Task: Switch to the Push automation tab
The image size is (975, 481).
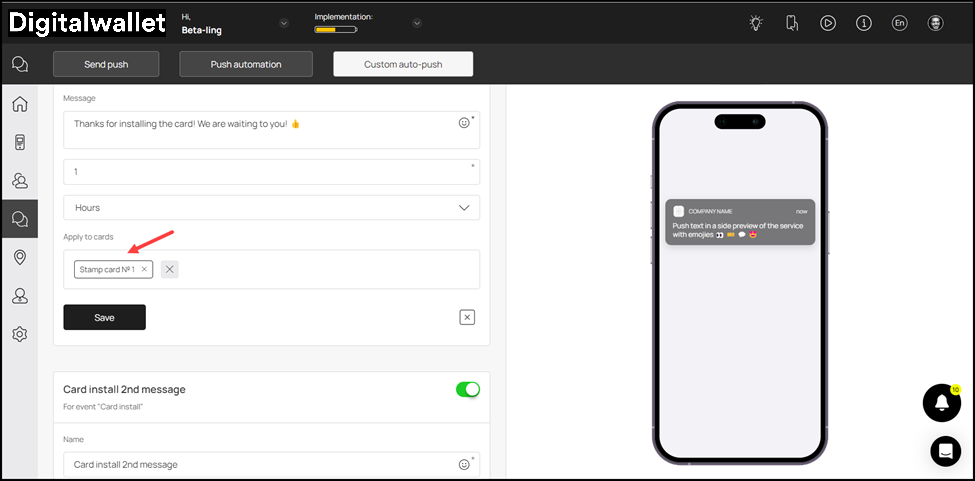Action: [246, 64]
